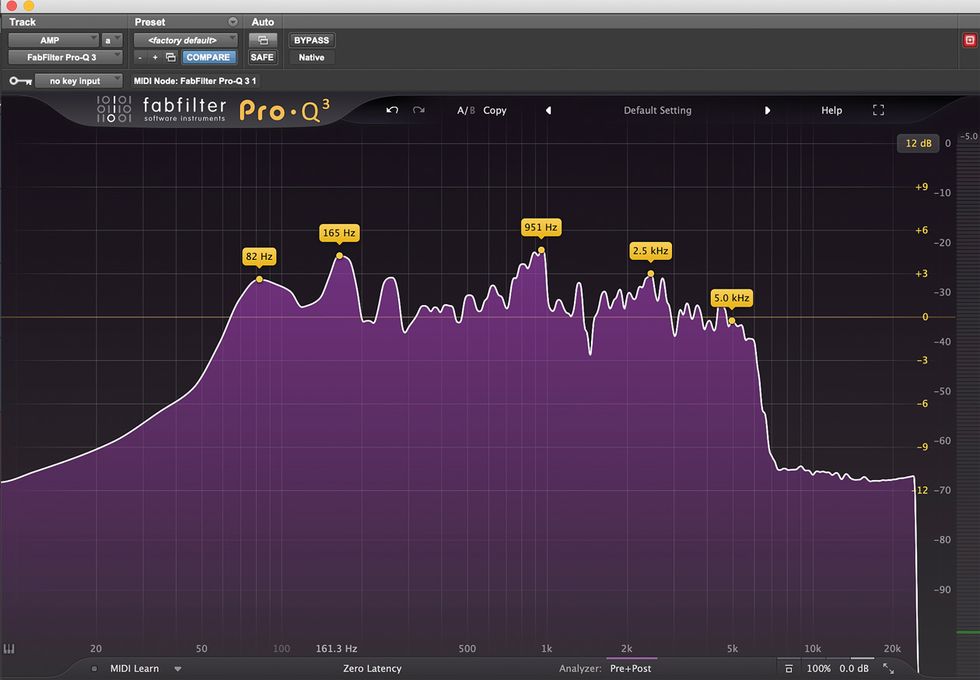Open Help in Pro-Q 3
This screenshot has width=980, height=680.
(x=831, y=110)
